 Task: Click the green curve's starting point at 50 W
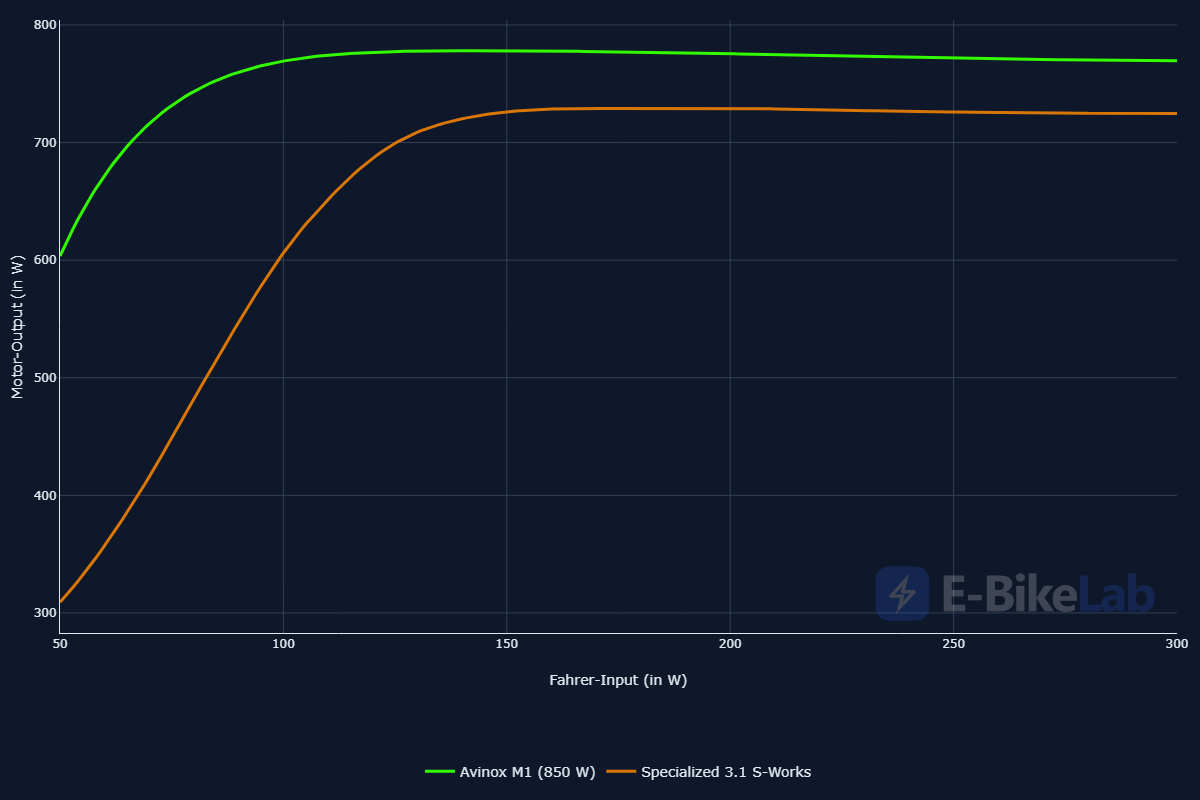61,255
